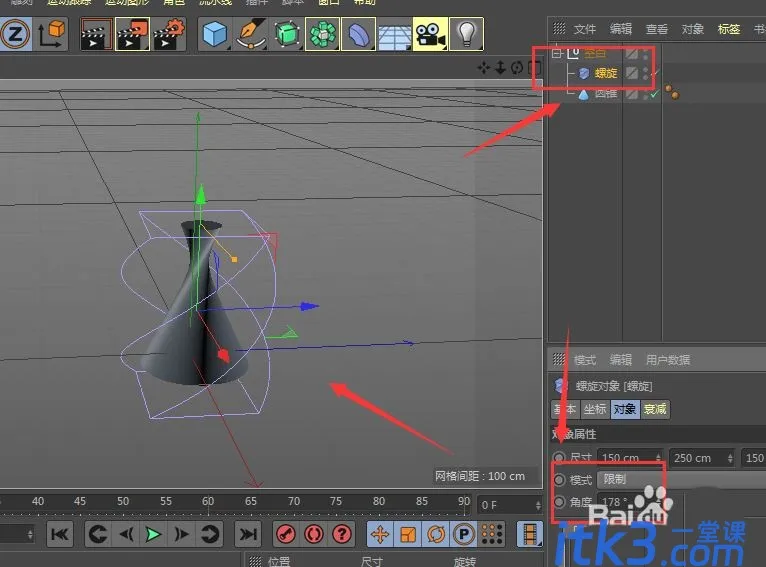Click the subdivision surface generator icon
The height and width of the screenshot is (567, 766).
(287, 34)
